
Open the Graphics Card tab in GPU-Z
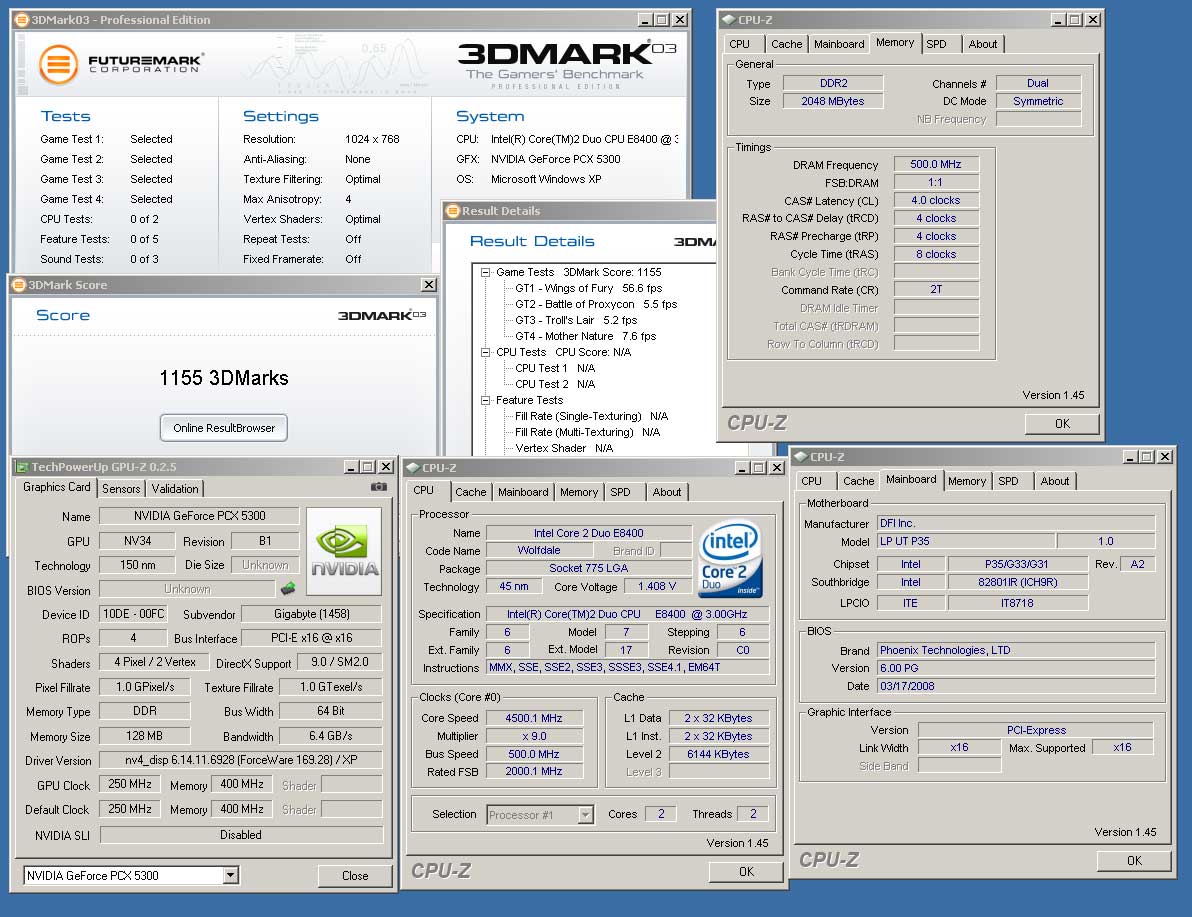pyautogui.click(x=56, y=487)
